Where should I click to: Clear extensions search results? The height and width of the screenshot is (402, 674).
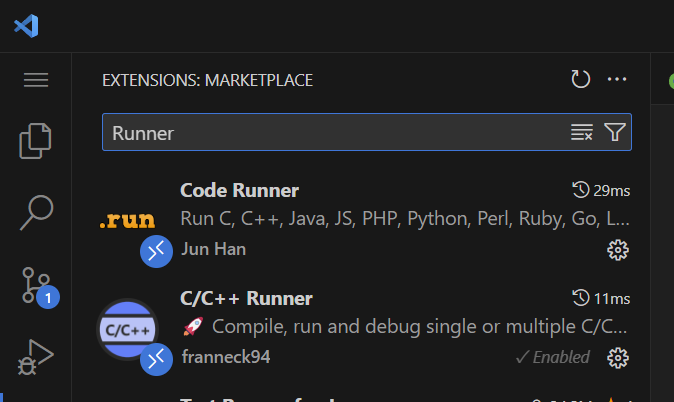(582, 132)
